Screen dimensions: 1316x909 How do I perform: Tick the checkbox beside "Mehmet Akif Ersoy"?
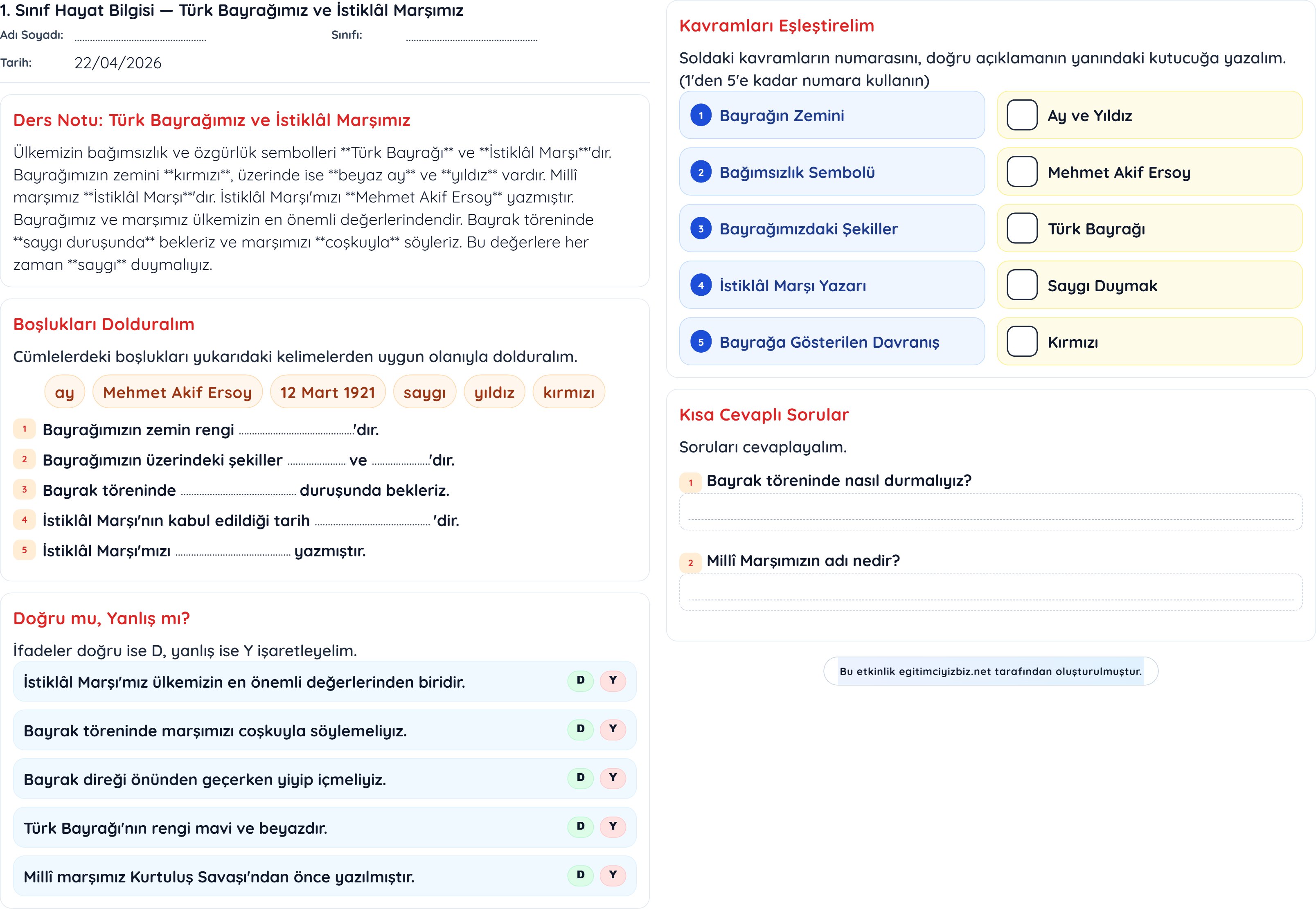point(1021,172)
